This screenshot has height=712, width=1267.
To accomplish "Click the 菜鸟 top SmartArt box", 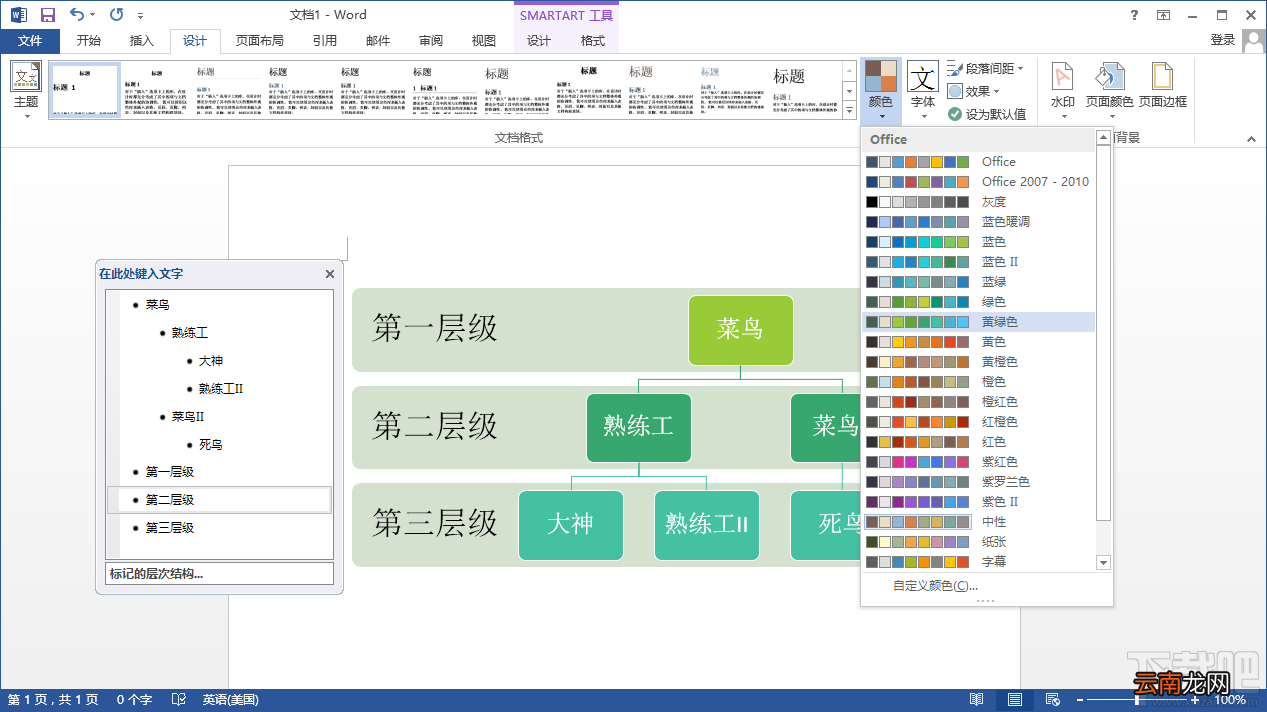I will [x=741, y=330].
